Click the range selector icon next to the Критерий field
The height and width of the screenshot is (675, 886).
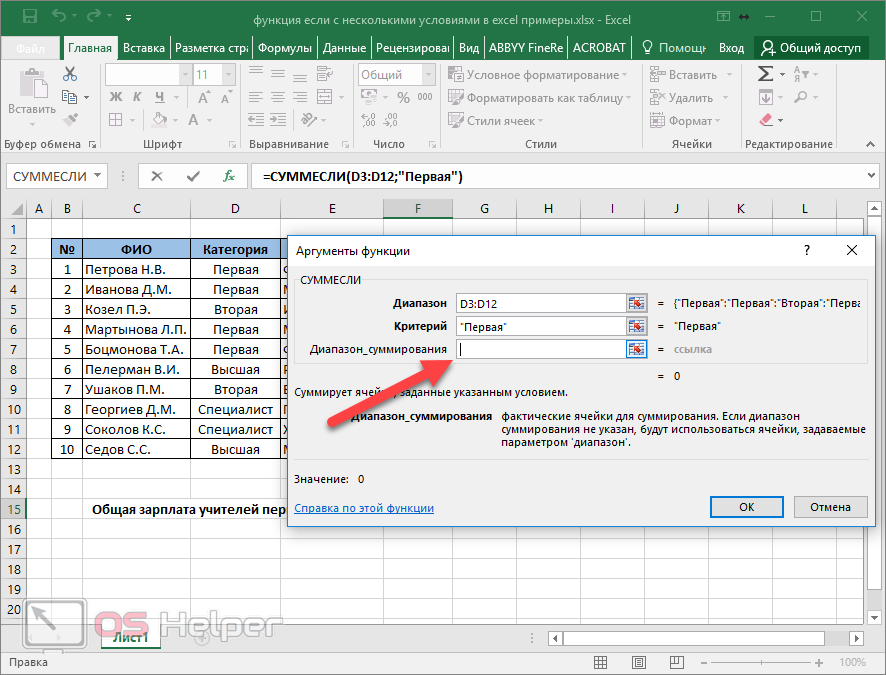point(636,326)
